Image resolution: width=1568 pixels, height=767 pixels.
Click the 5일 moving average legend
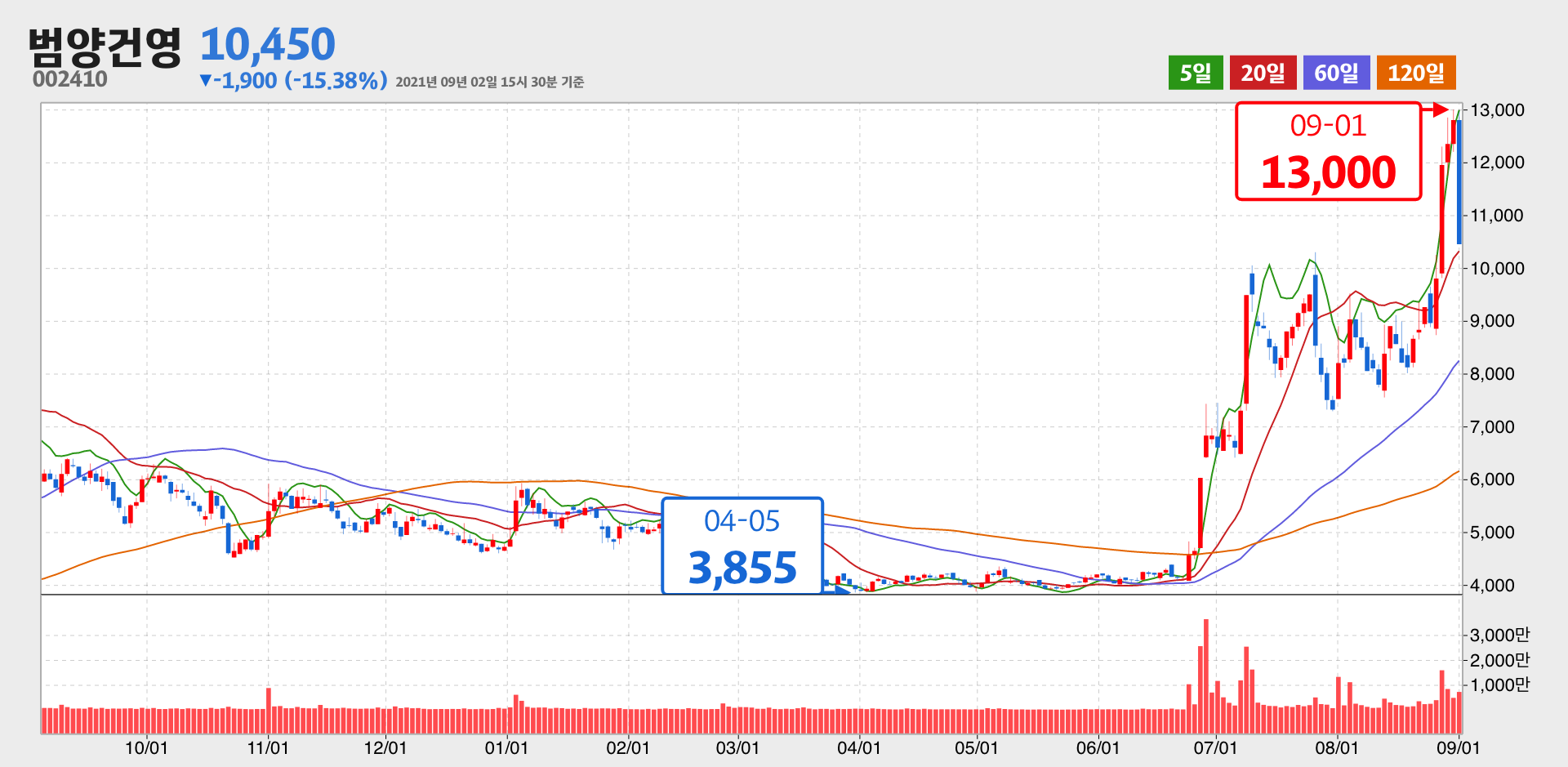pos(1196,73)
